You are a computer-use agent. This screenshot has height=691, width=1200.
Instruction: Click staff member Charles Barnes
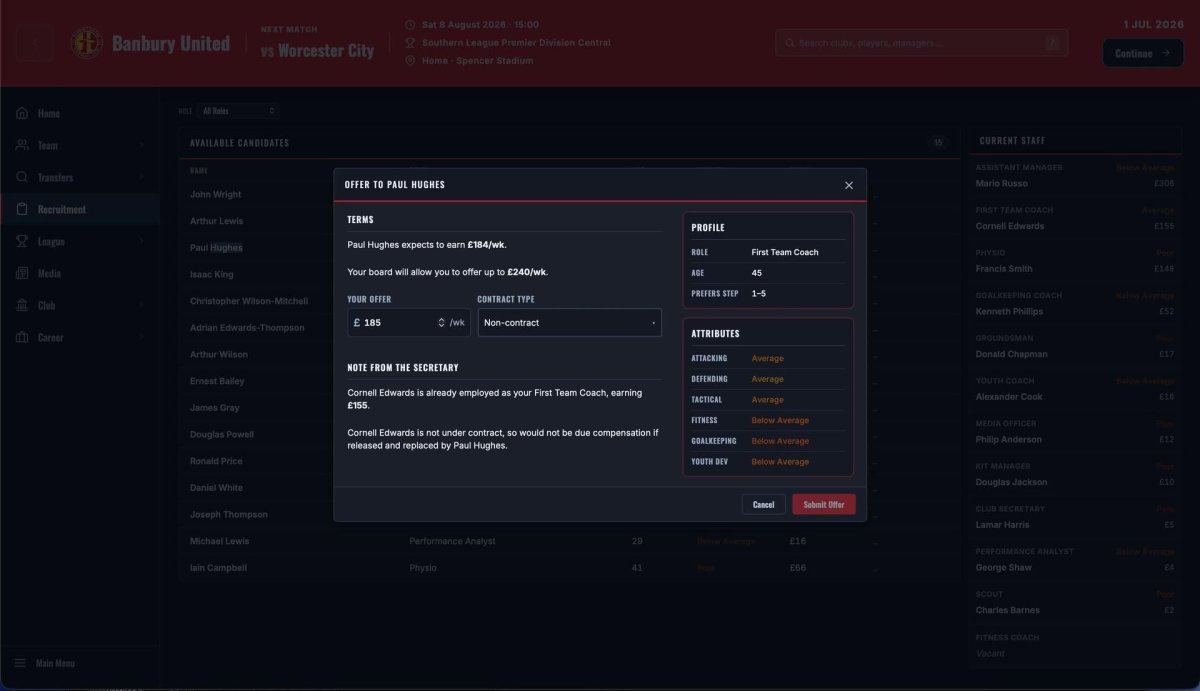coord(1008,610)
